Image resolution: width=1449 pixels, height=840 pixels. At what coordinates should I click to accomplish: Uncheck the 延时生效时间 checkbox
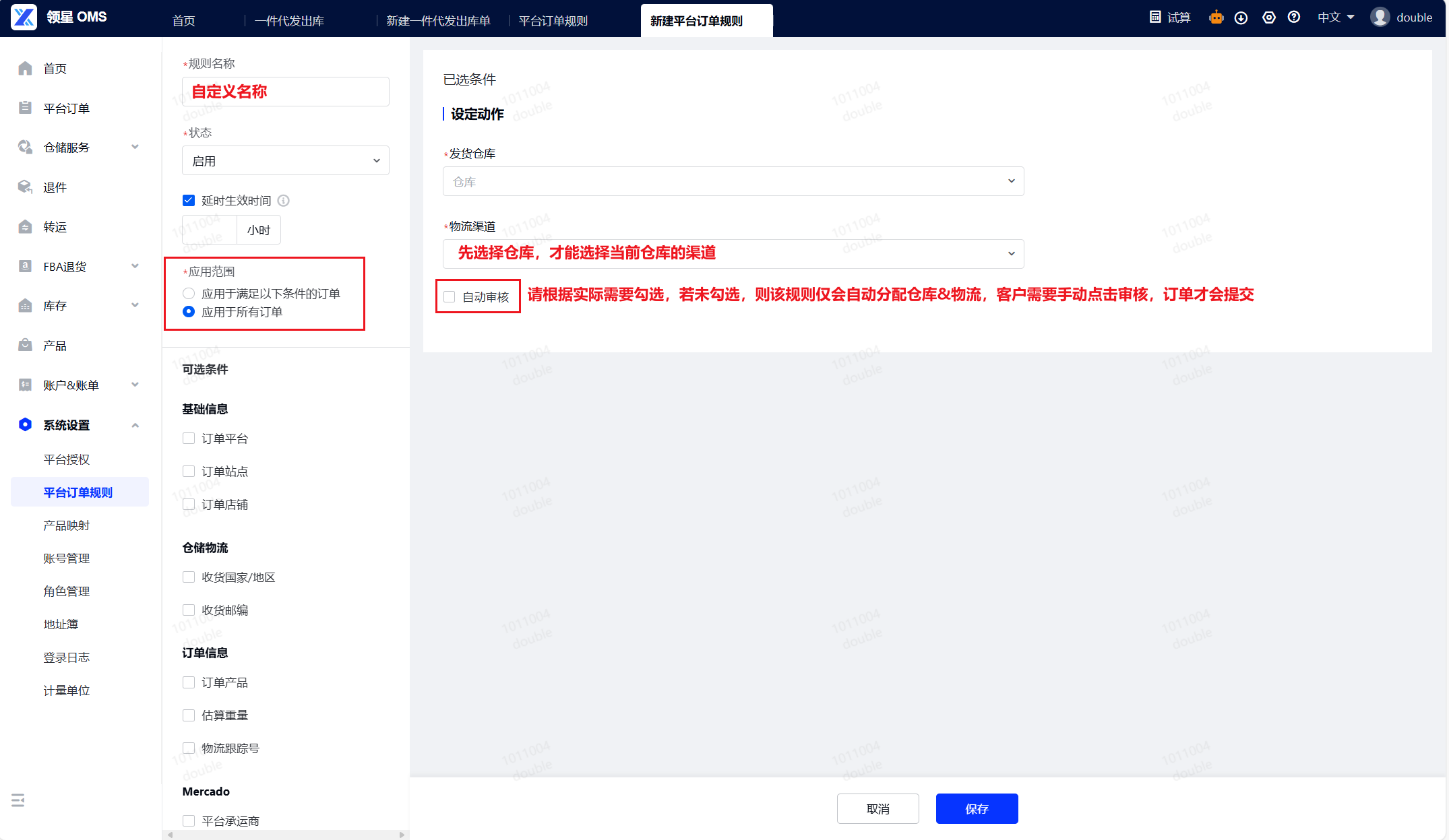189,201
